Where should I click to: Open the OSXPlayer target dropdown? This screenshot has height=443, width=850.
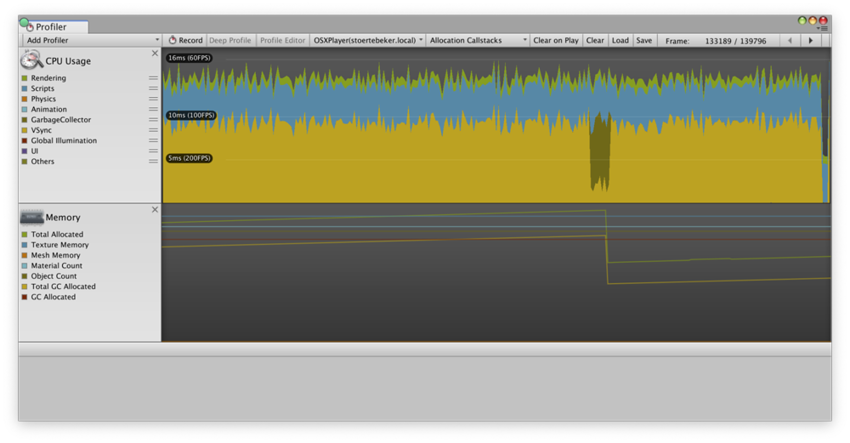pyautogui.click(x=367, y=41)
